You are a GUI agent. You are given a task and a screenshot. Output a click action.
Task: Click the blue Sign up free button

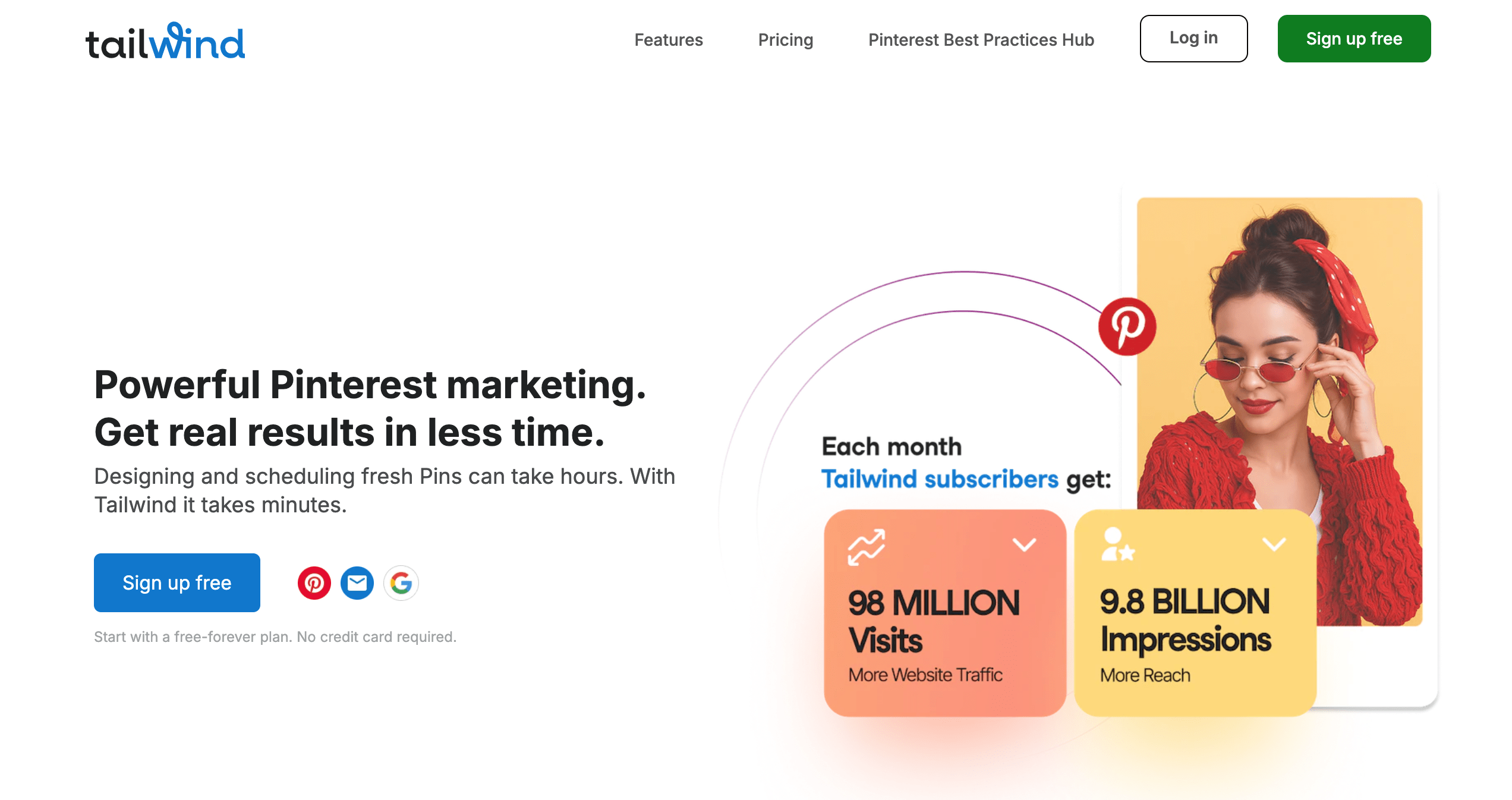coord(177,582)
